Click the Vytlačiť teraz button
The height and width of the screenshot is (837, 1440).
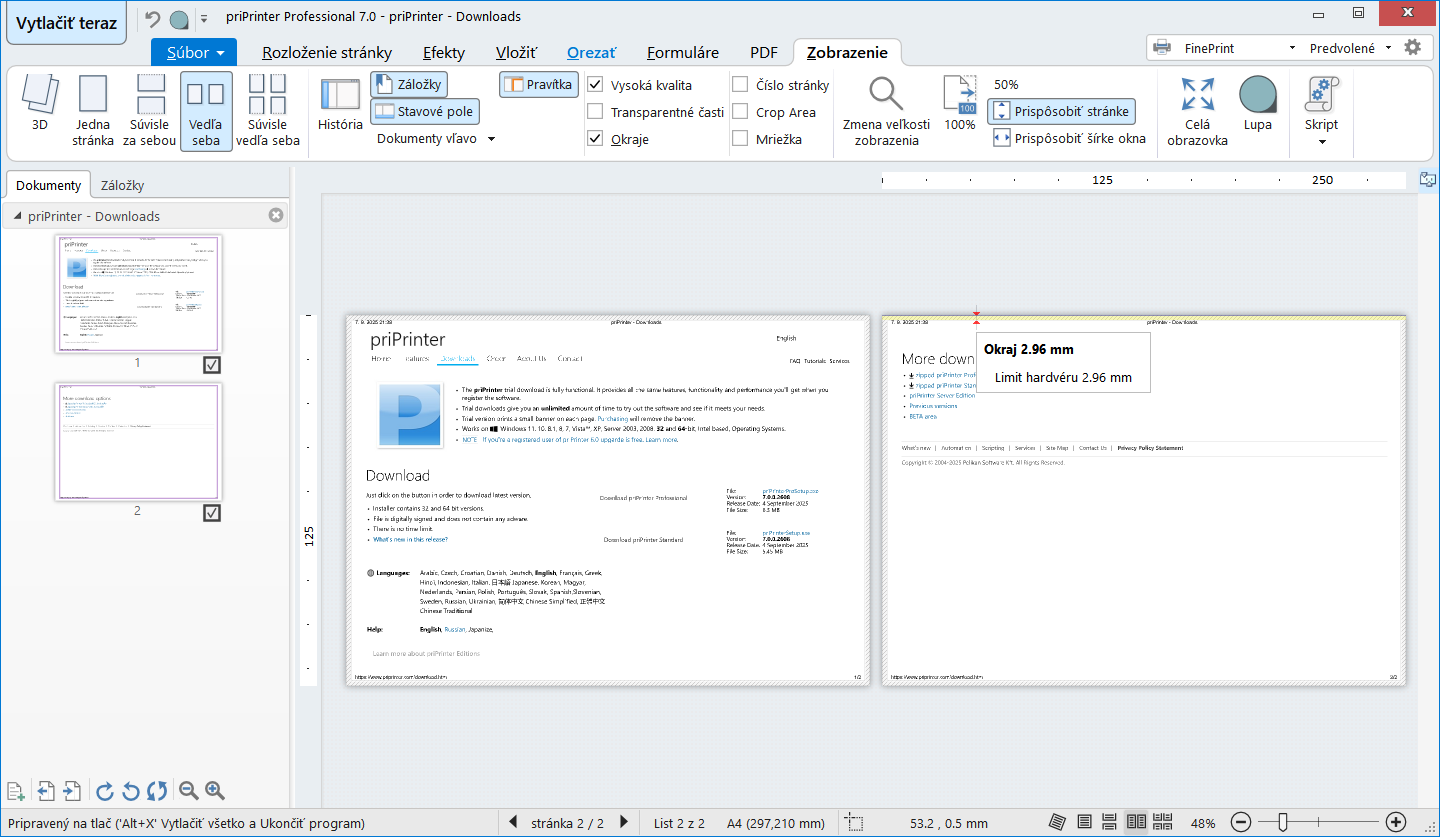[x=66, y=23]
